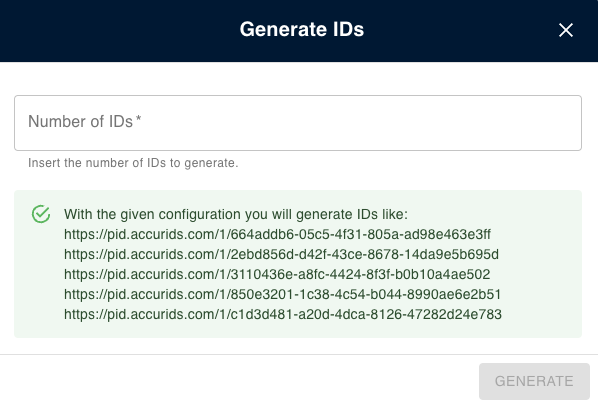Click 'With the given configuration' message line
This screenshot has width=598, height=403.
tap(236, 214)
